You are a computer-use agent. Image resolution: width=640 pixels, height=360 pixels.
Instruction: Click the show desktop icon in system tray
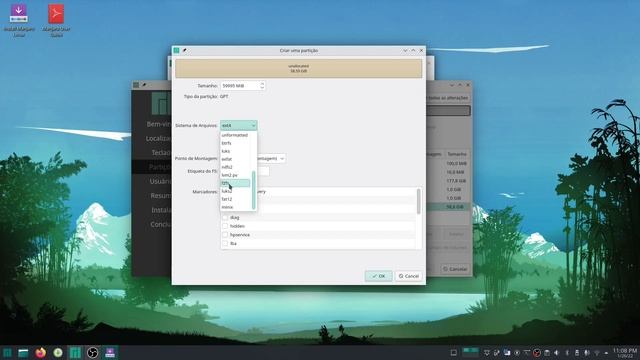tap(453, 353)
